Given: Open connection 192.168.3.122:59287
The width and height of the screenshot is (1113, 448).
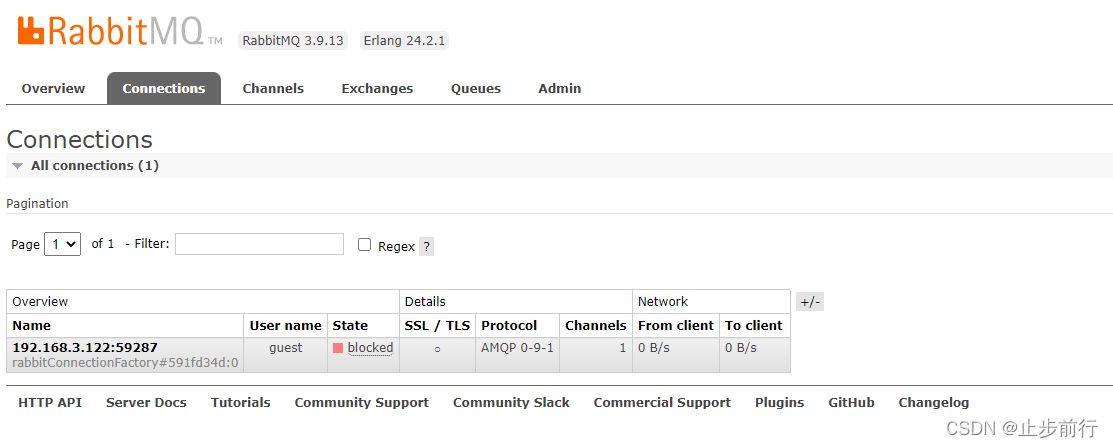Looking at the screenshot, I should coord(85,347).
